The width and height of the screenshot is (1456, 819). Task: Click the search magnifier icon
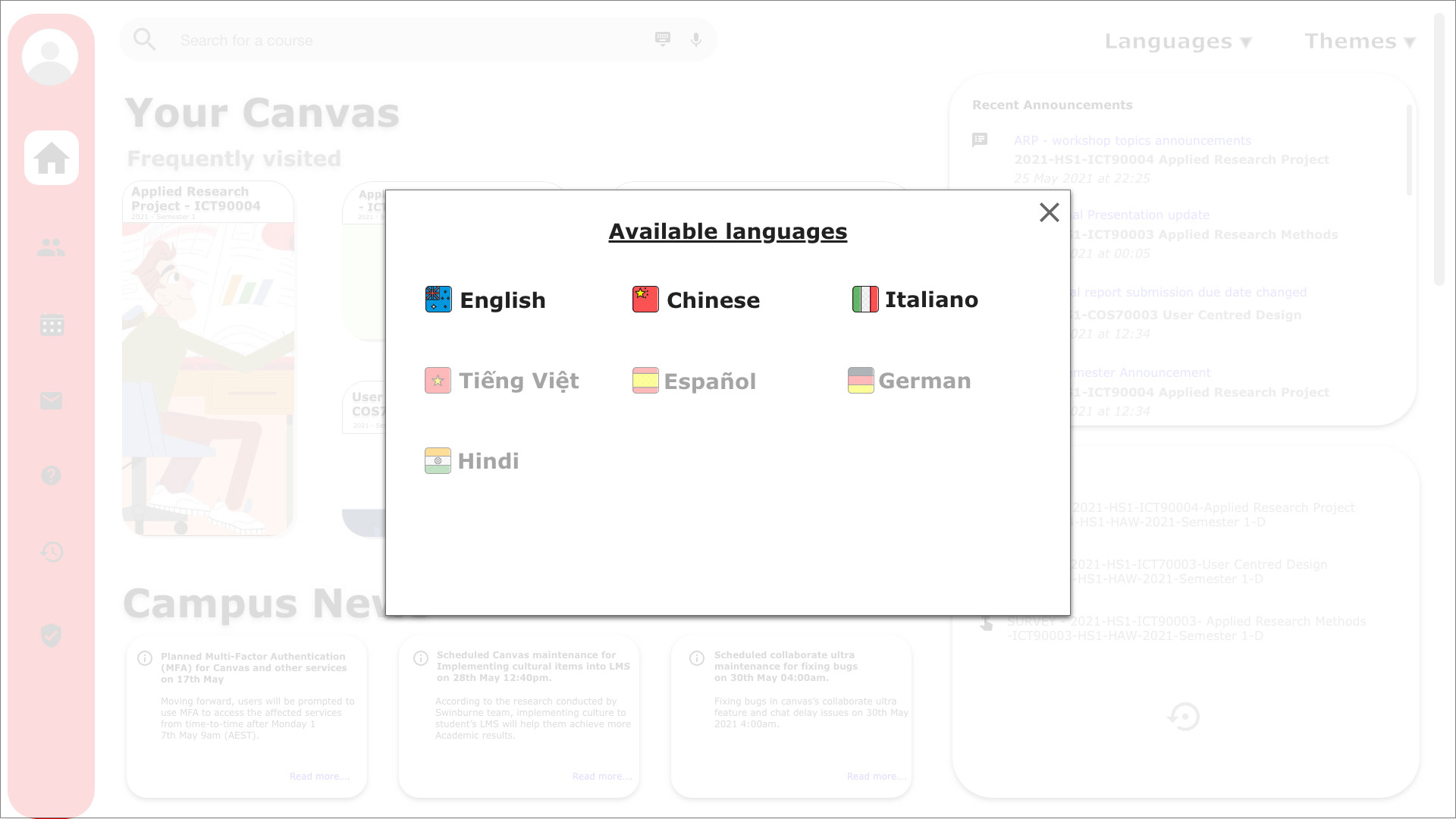(x=144, y=39)
